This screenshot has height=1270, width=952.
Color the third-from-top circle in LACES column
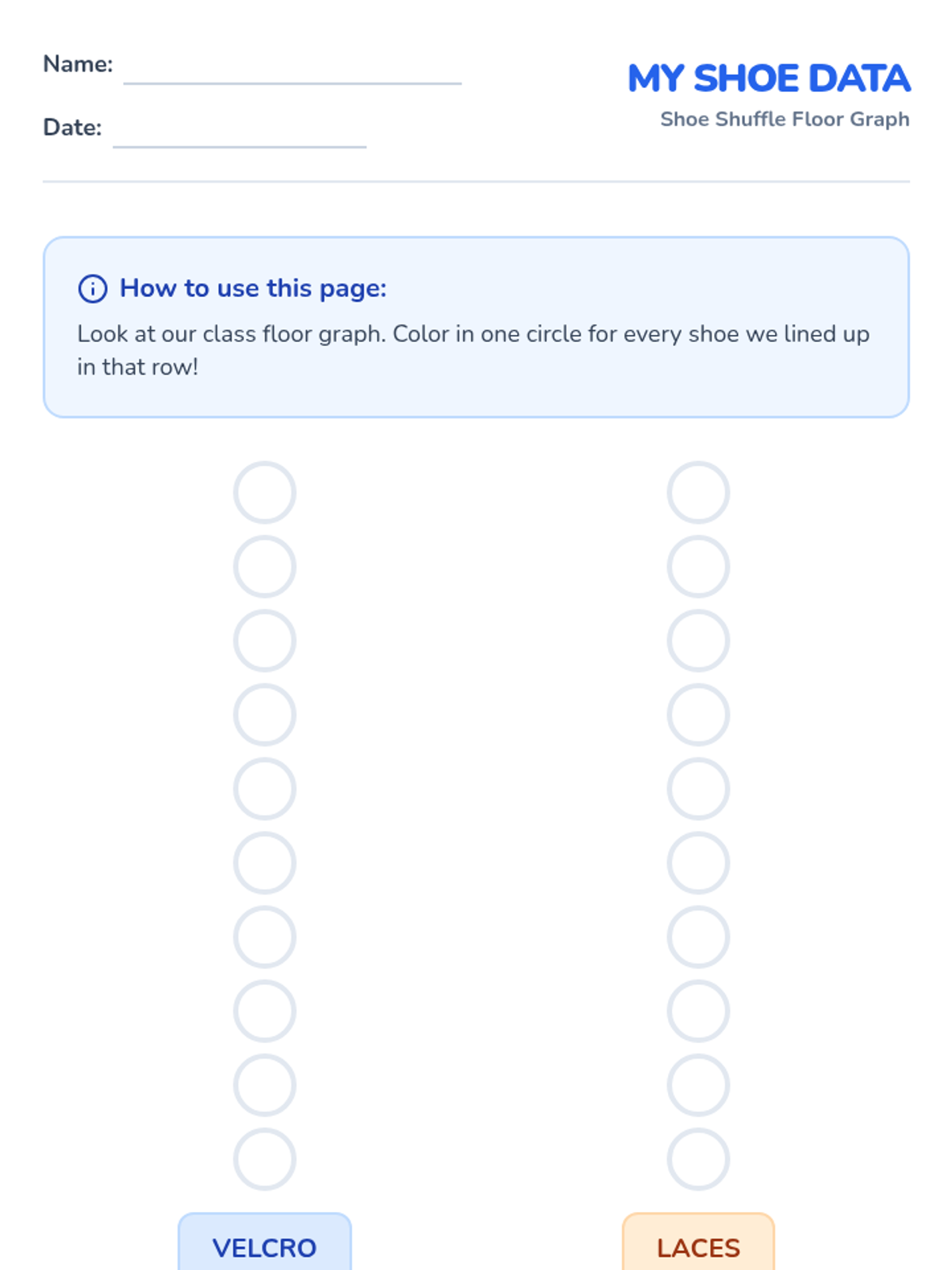click(698, 641)
